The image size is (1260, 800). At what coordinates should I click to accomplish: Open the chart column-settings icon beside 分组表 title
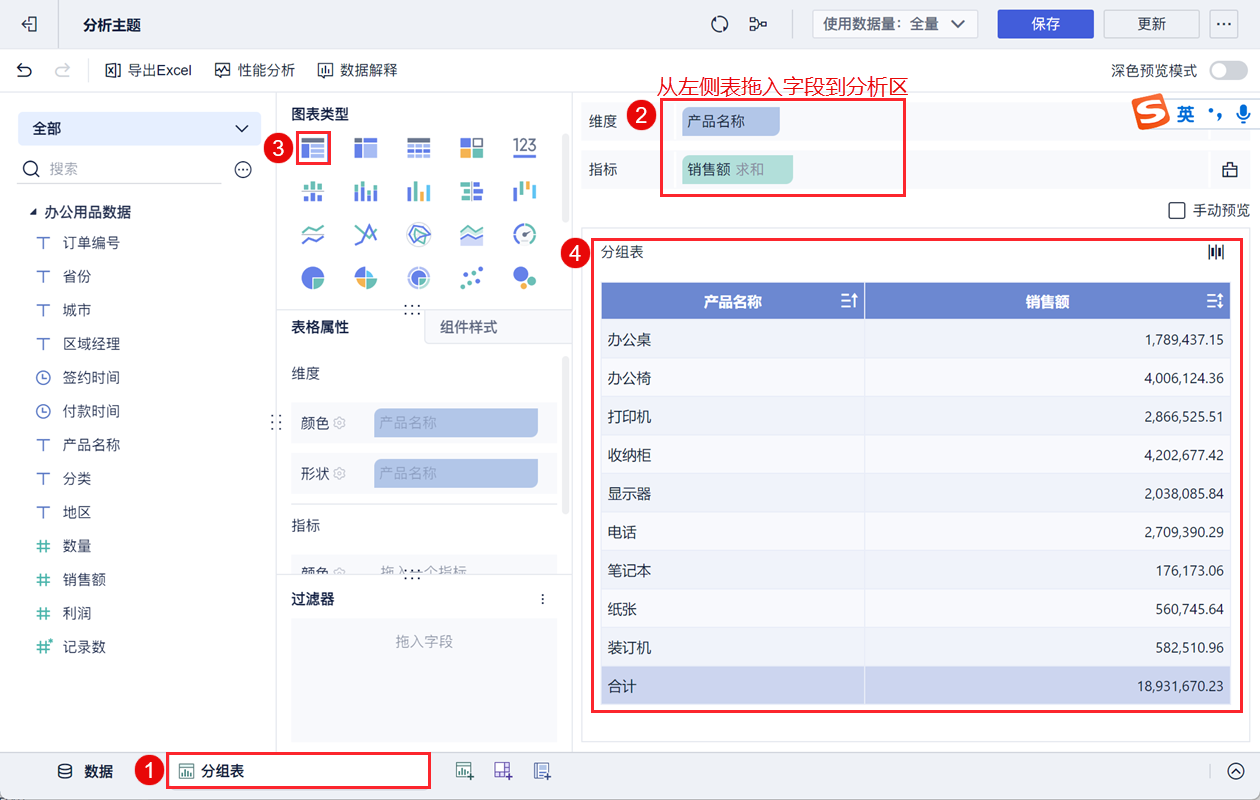pos(1216,252)
